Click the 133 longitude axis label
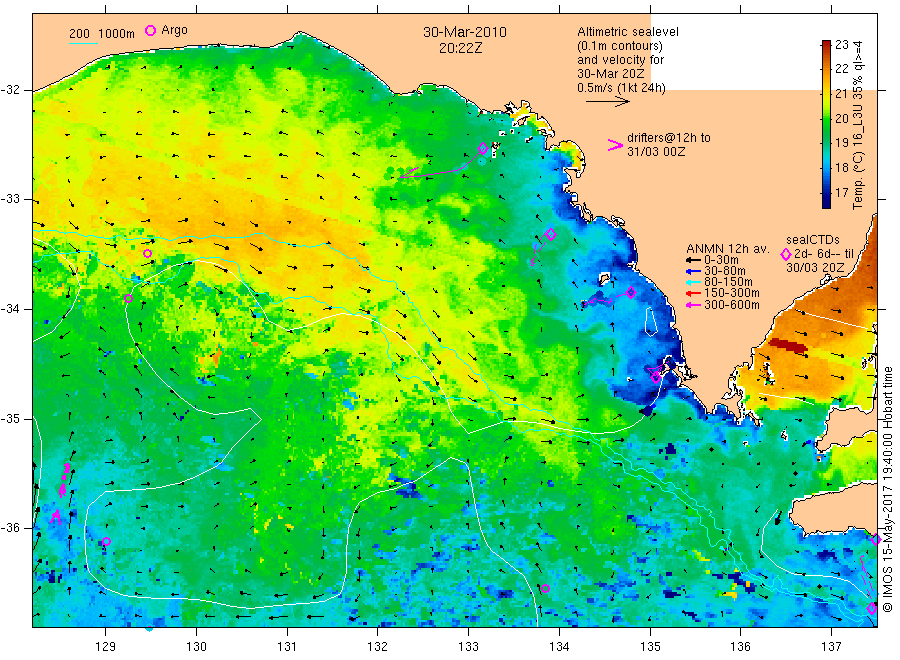 pos(468,647)
